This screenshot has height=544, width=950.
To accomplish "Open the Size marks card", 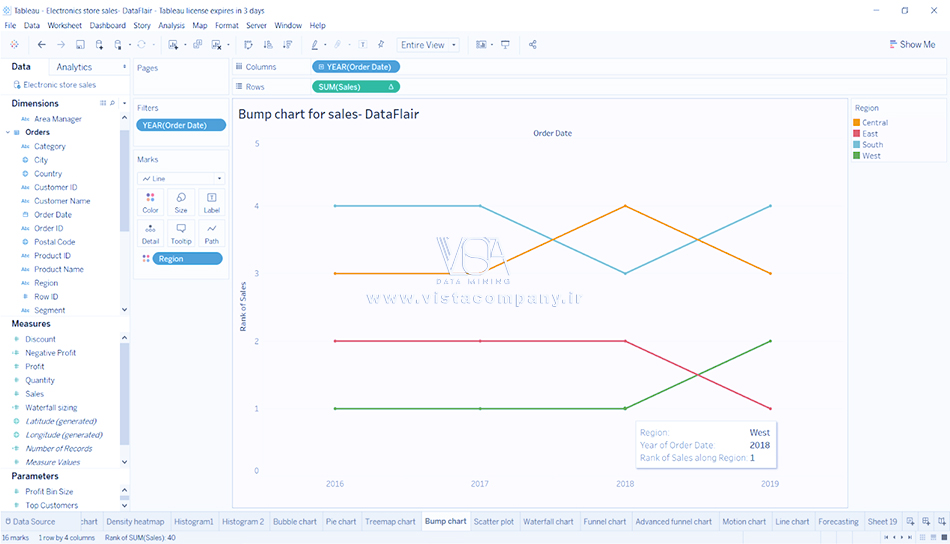I will tap(181, 203).
